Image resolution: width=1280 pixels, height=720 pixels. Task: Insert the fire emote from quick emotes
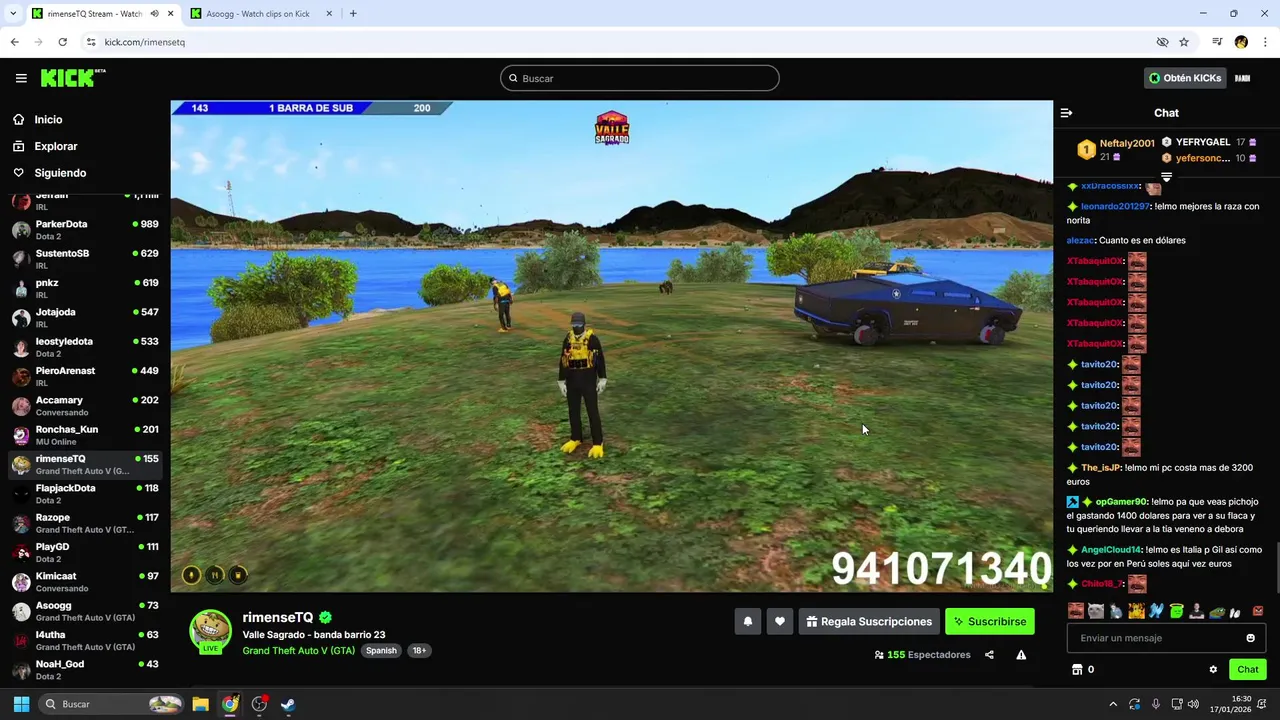(x=1136, y=611)
